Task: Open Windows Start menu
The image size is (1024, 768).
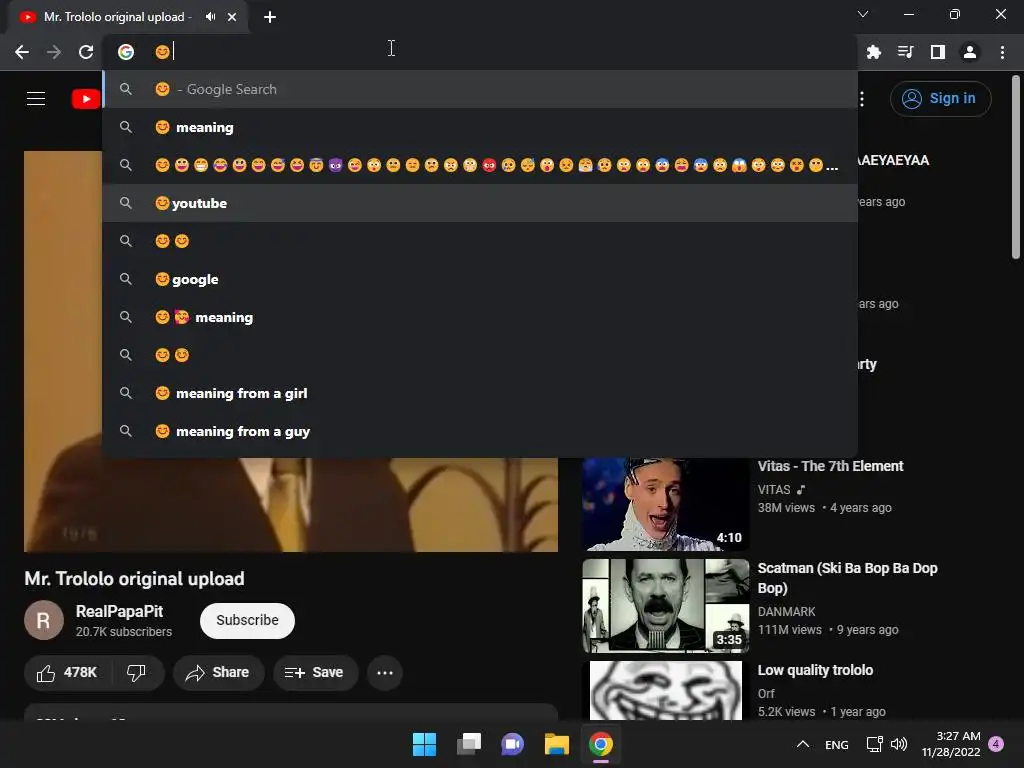Action: pyautogui.click(x=424, y=744)
